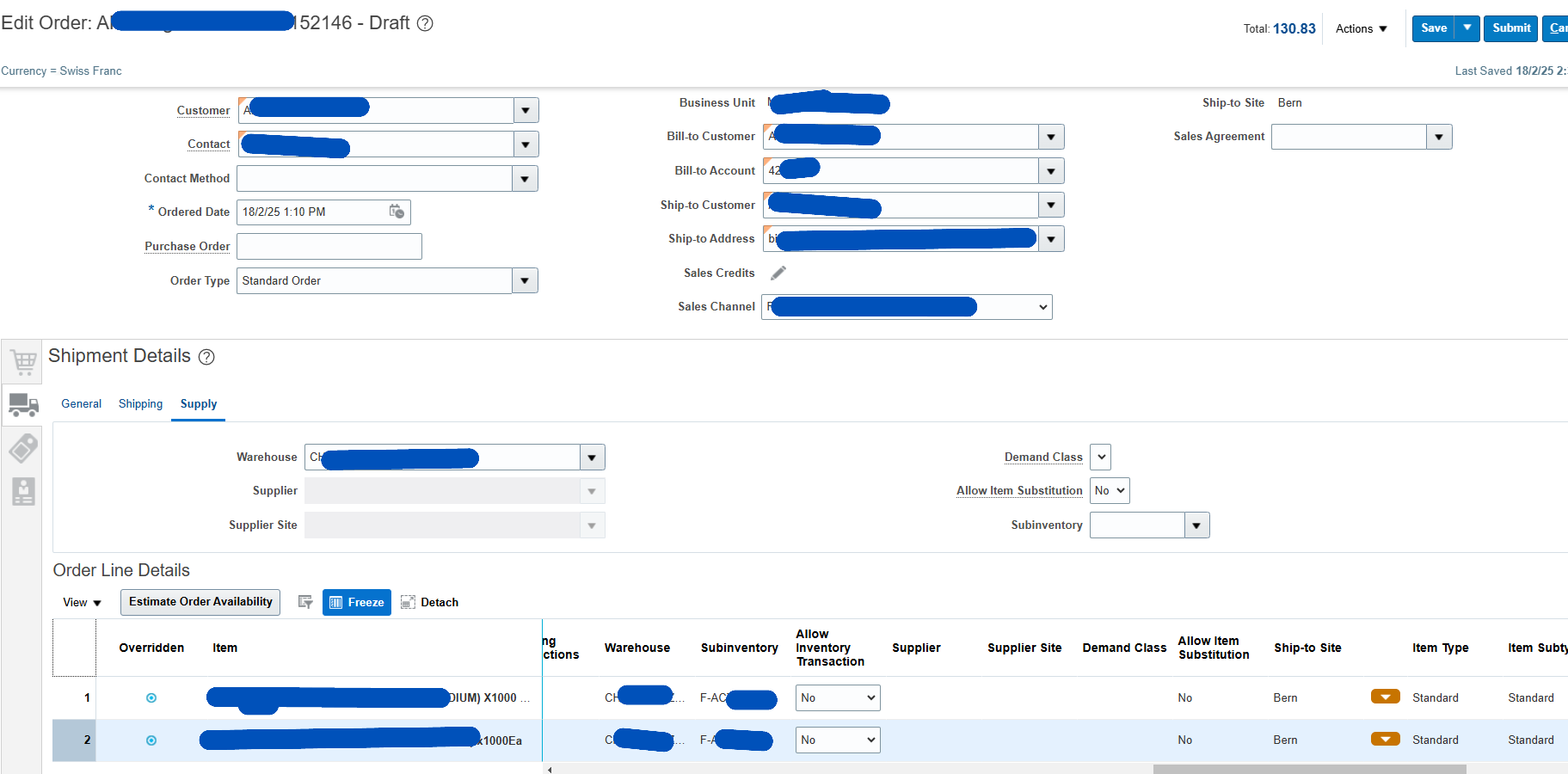Open the price tag billing panel
Image resolution: width=1568 pixels, height=774 pixels.
[x=22, y=448]
